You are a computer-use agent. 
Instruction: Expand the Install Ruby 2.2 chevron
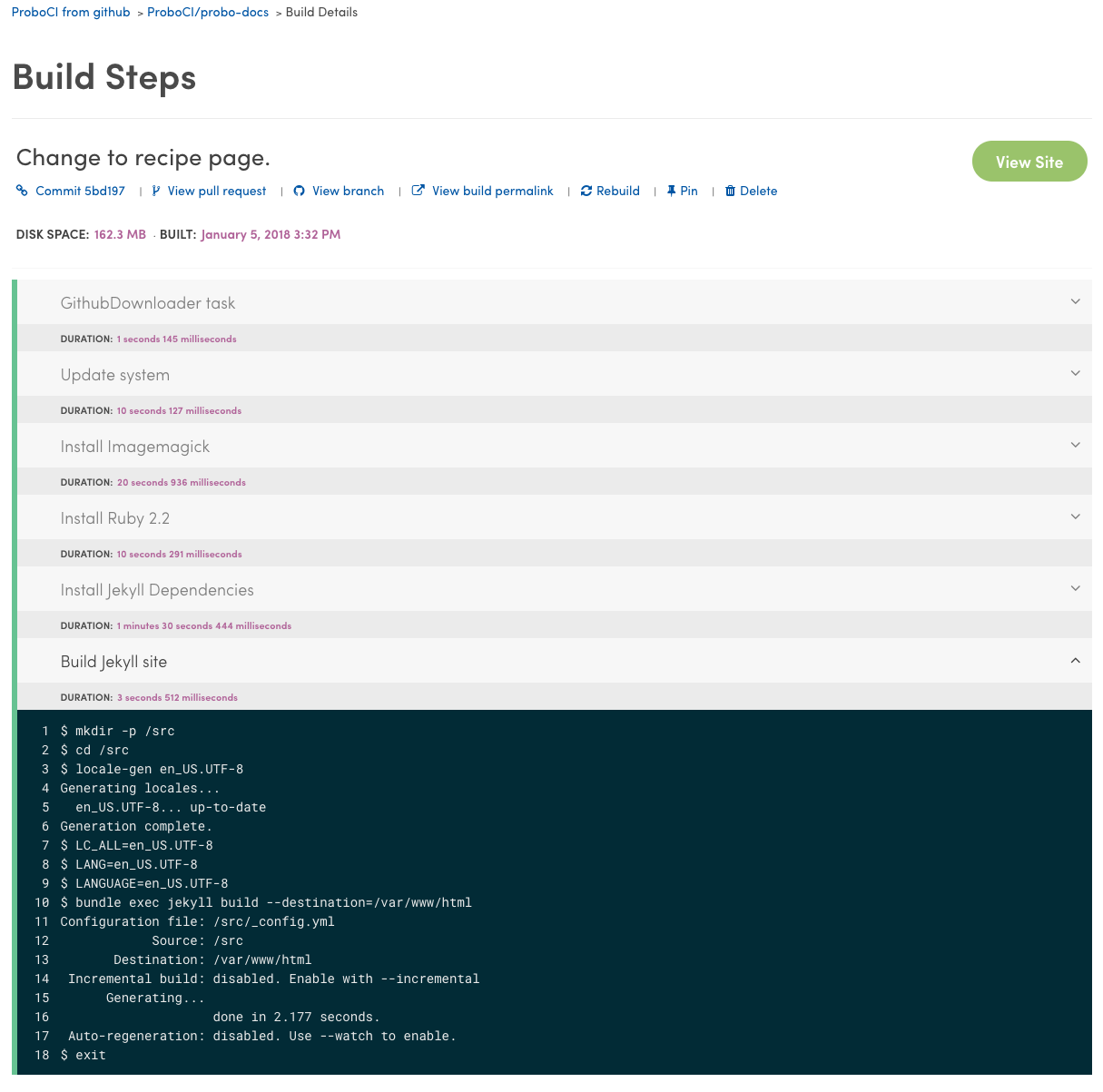(1075, 517)
